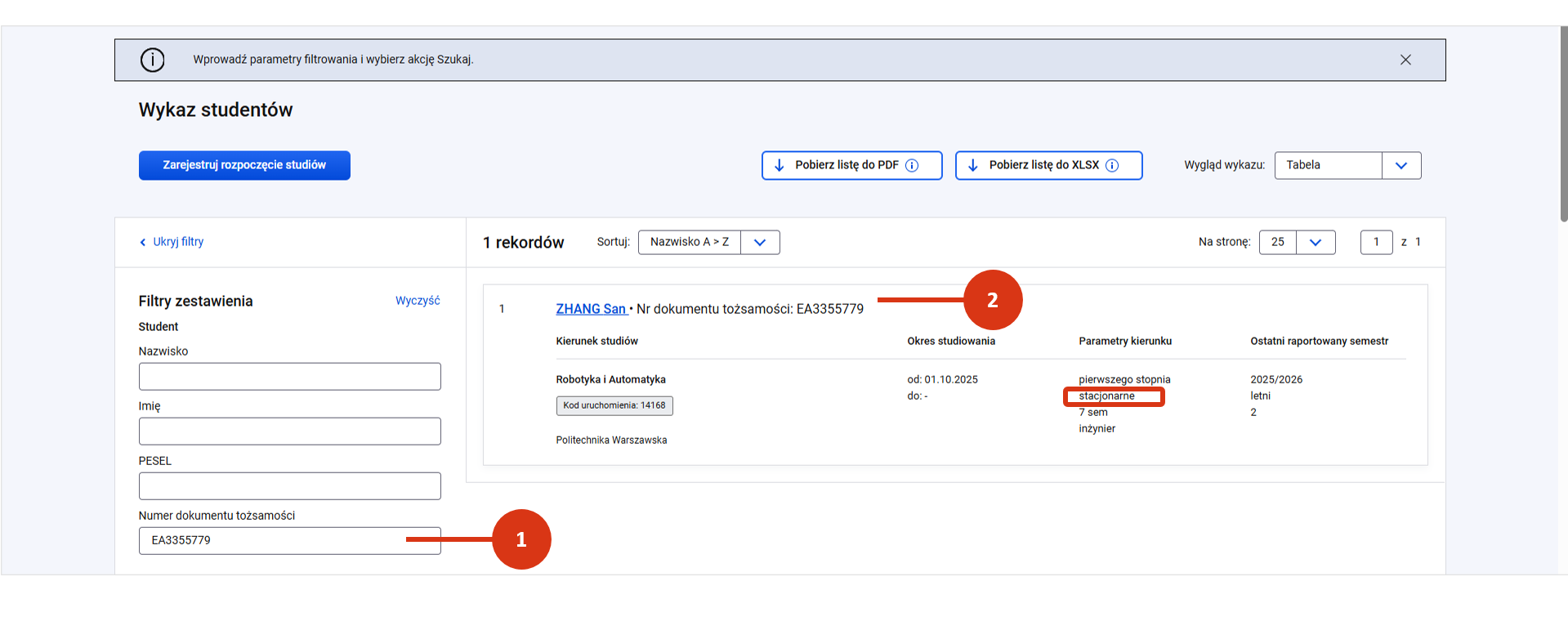The width and height of the screenshot is (1568, 617).
Task: Click the Kod uruchomienia: 14168 badge
Action: point(614,405)
